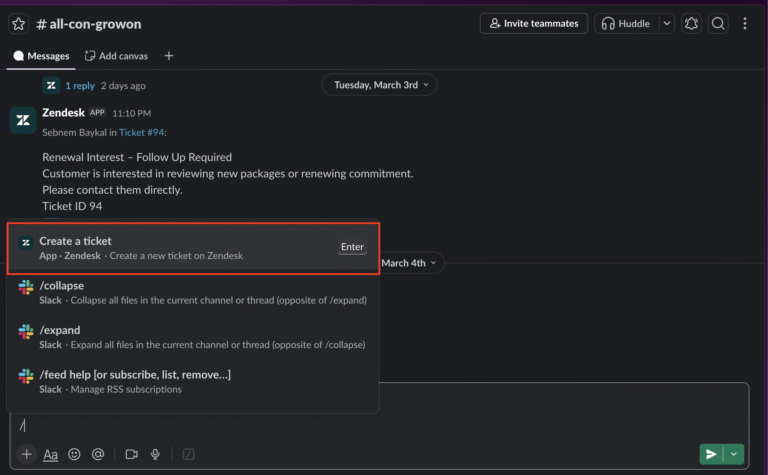
Task: Choose the /collapse slash command
Action: point(193,293)
